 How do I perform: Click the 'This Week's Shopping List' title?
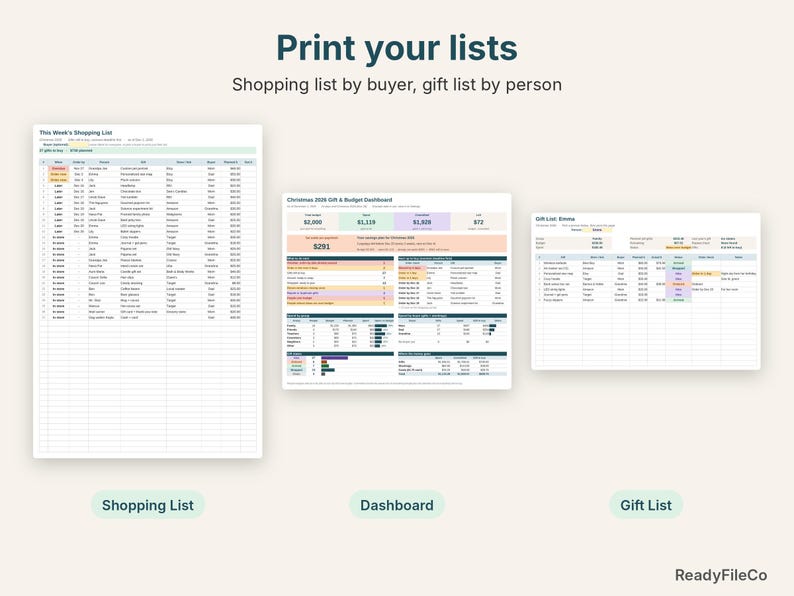76,133
